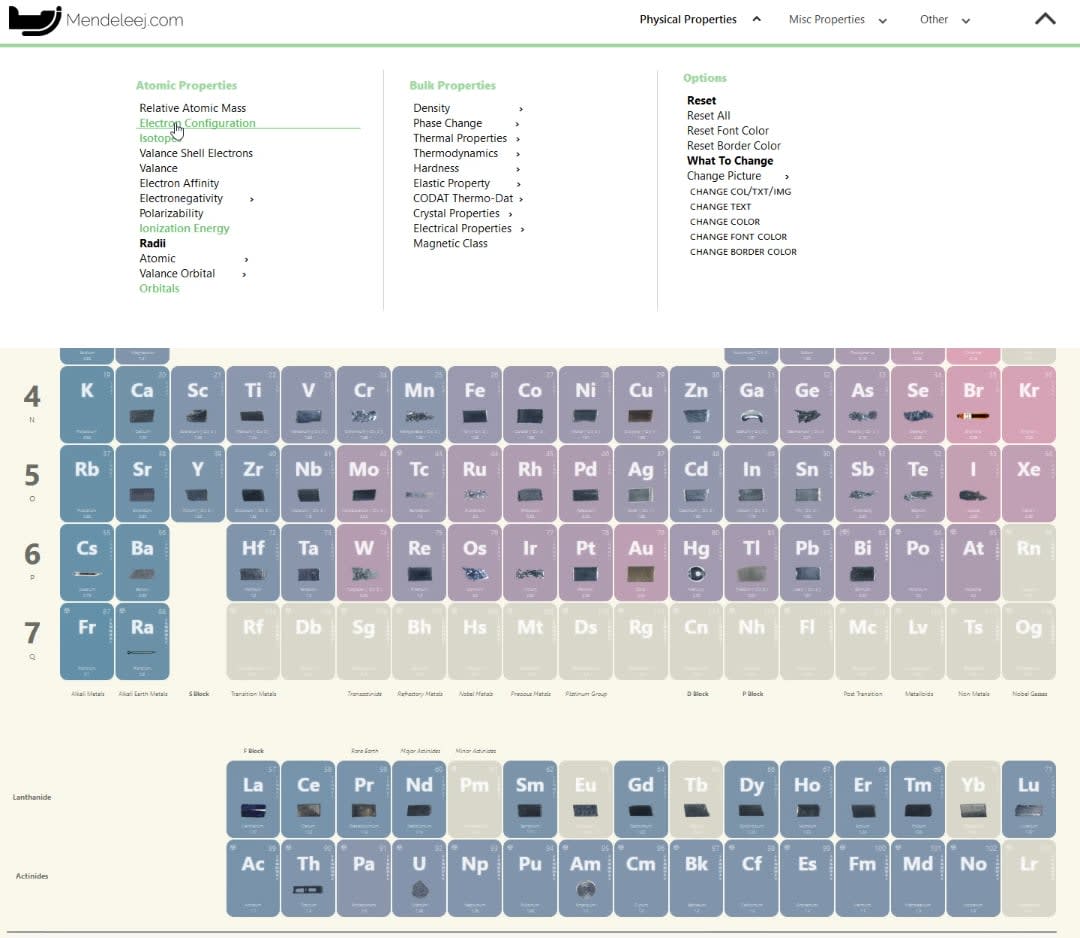Click Reset All under Options
1080x938 pixels.
(x=707, y=115)
